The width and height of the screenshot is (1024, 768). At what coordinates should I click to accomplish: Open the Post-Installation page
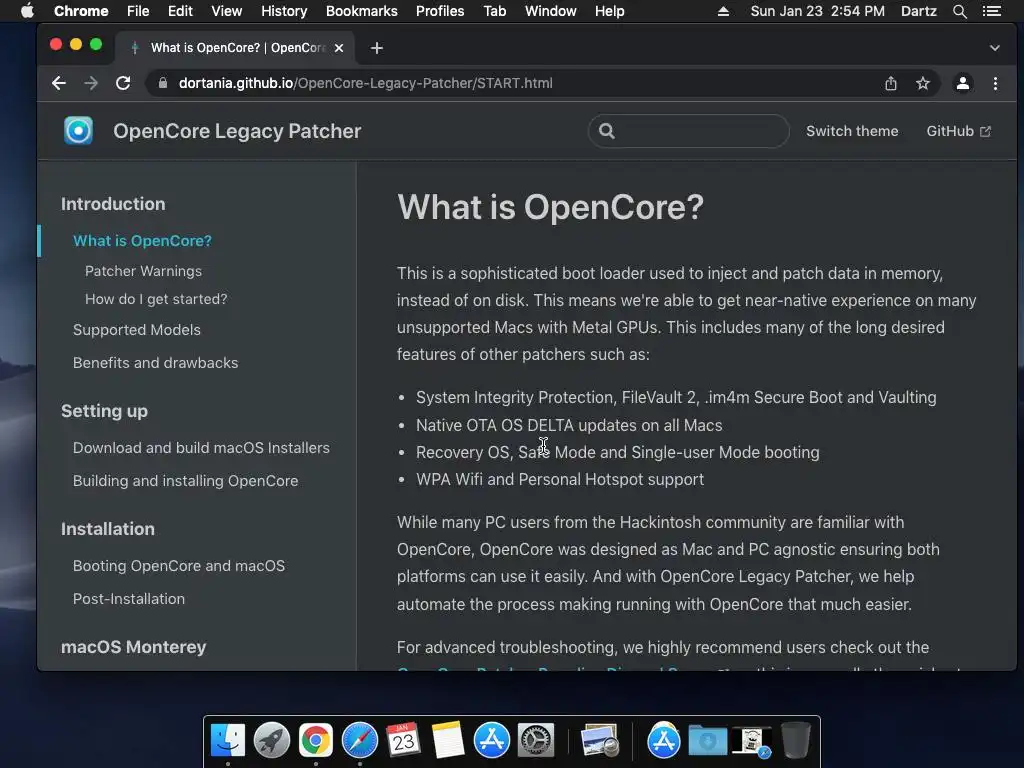(x=129, y=599)
